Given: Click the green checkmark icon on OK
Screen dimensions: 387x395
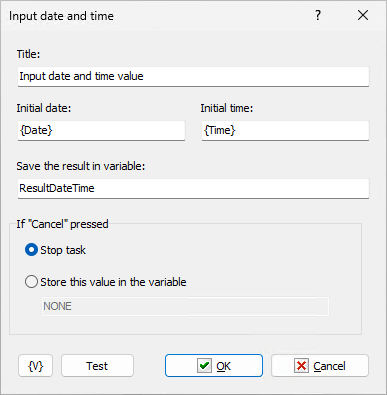Looking at the screenshot, I should (204, 366).
